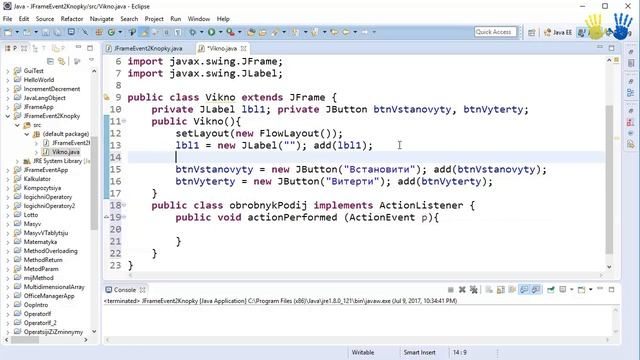Open the Refactor menu
The height and width of the screenshot is (360, 640).
tap(72, 19)
